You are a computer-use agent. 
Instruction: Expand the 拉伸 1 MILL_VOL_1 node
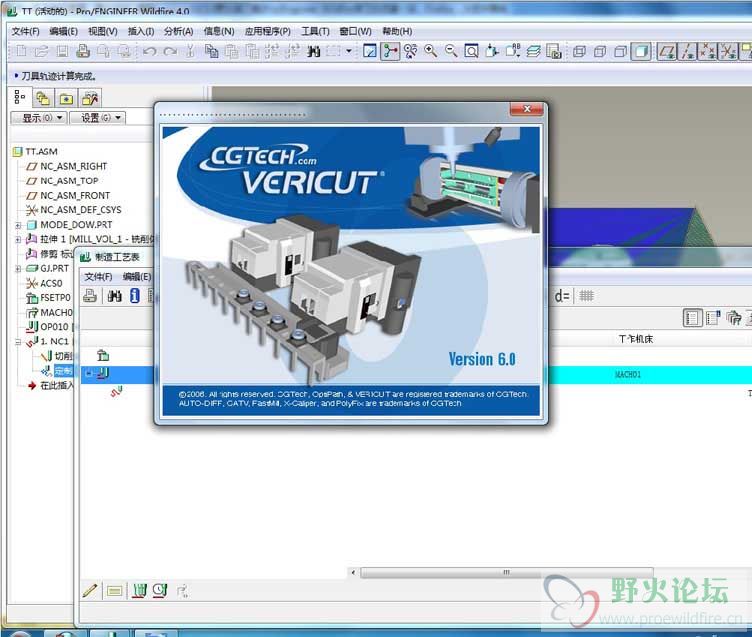(x=18, y=239)
